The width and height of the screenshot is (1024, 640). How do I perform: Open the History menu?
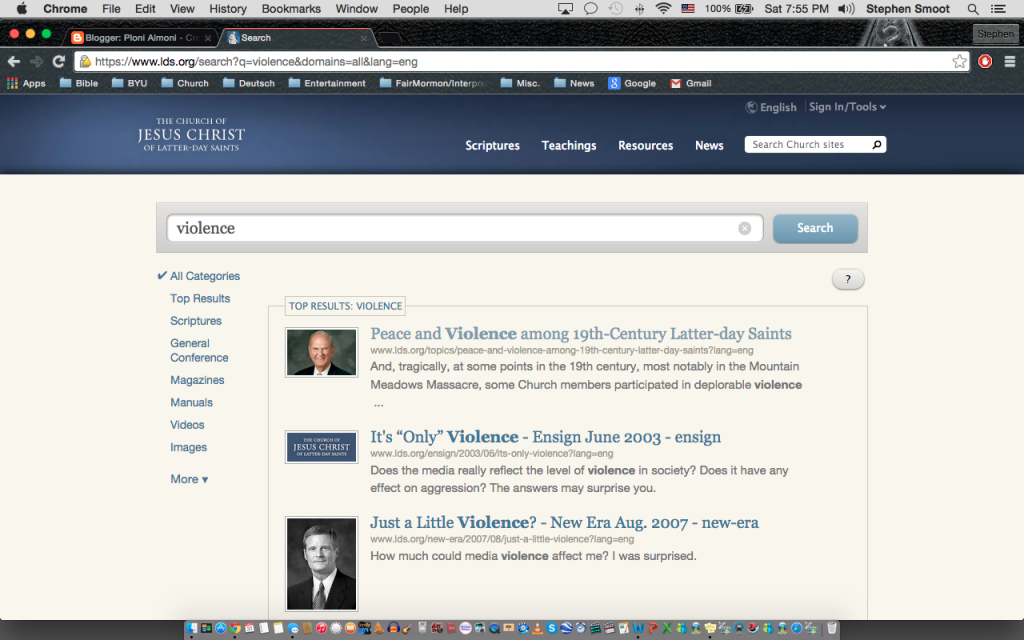[x=227, y=8]
